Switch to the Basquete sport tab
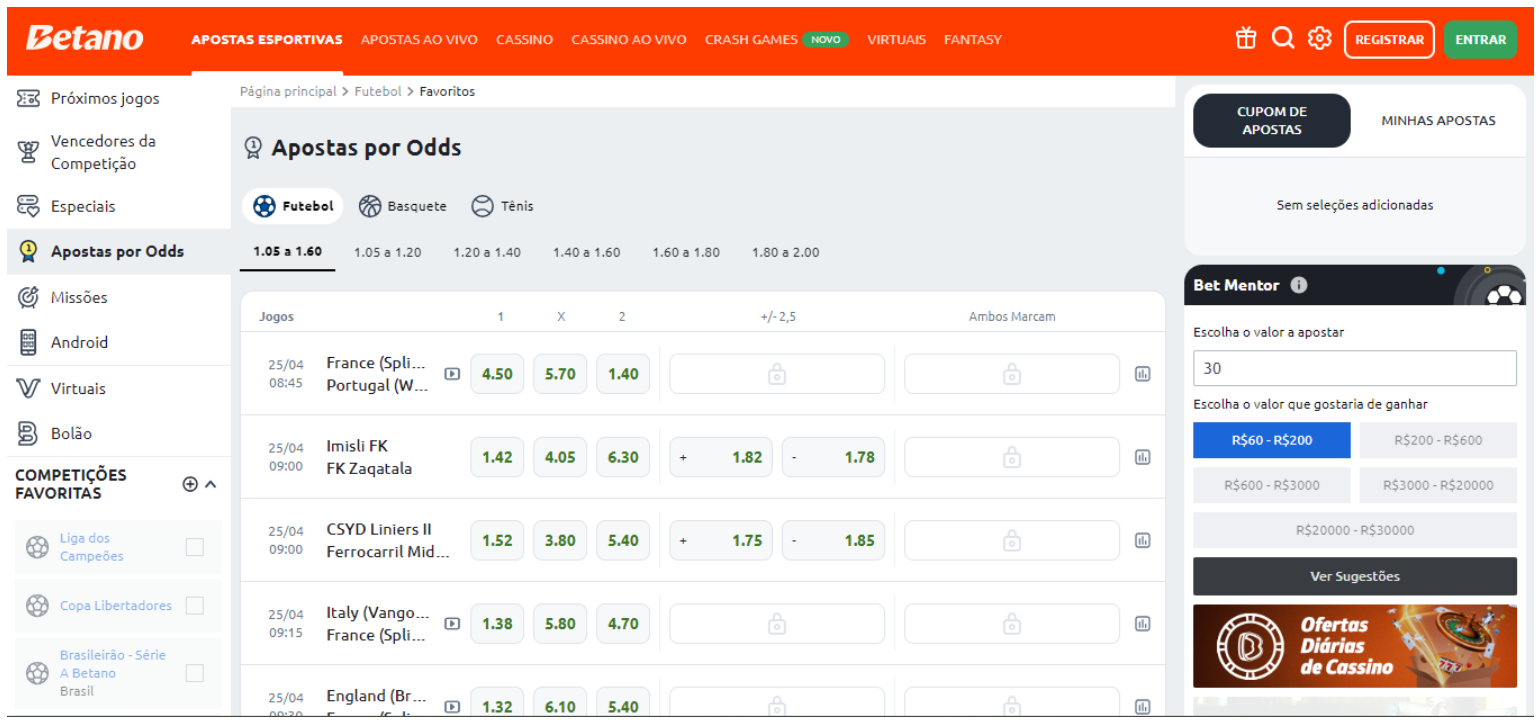The height and width of the screenshot is (722, 1539). click(402, 206)
